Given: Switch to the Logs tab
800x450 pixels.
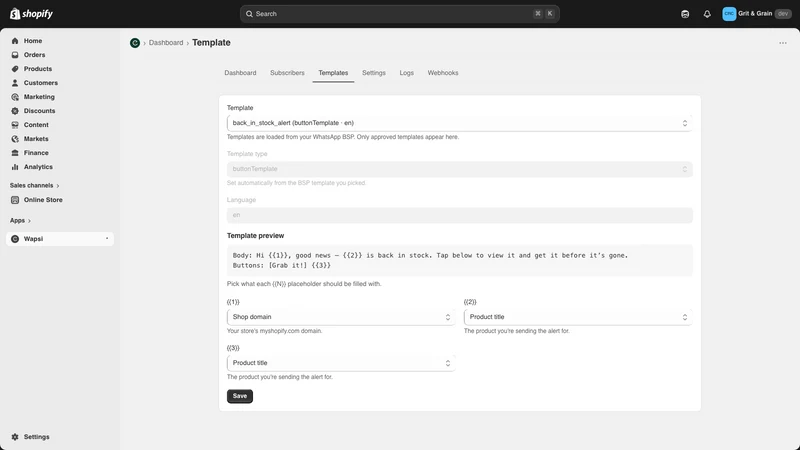Looking at the screenshot, I should click(x=407, y=73).
